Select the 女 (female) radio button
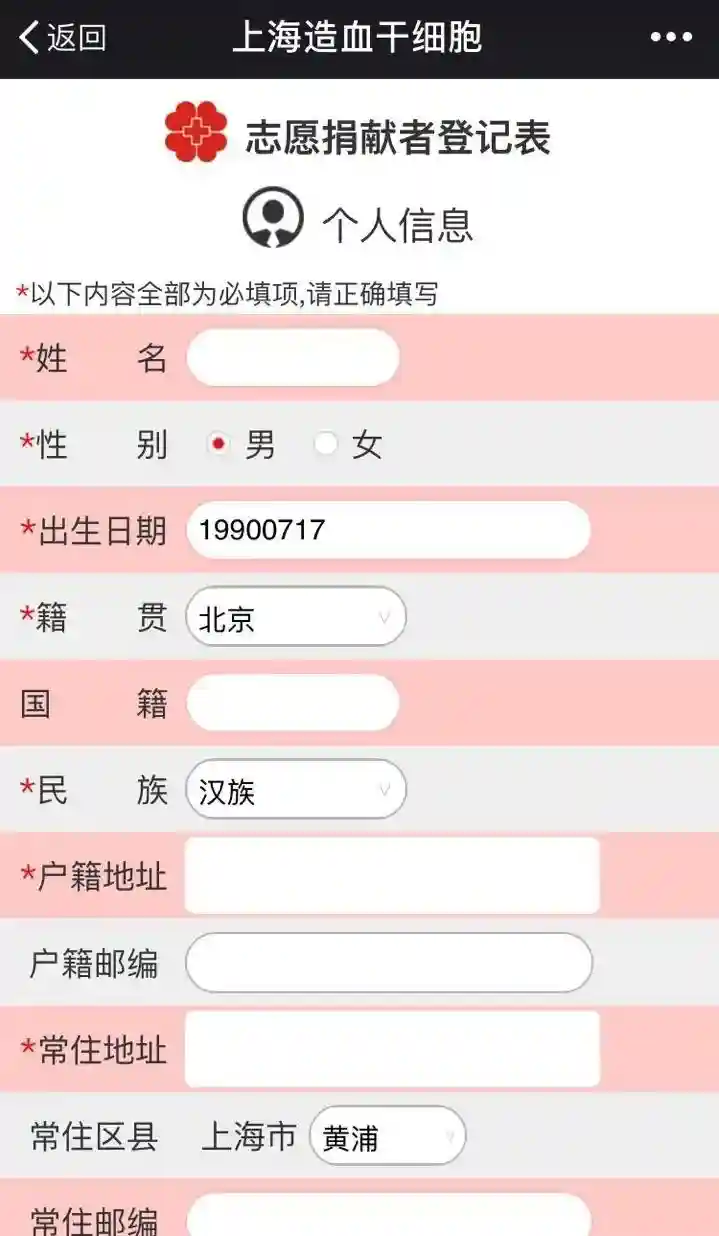Screen dimensions: 719x1236 (x=325, y=444)
